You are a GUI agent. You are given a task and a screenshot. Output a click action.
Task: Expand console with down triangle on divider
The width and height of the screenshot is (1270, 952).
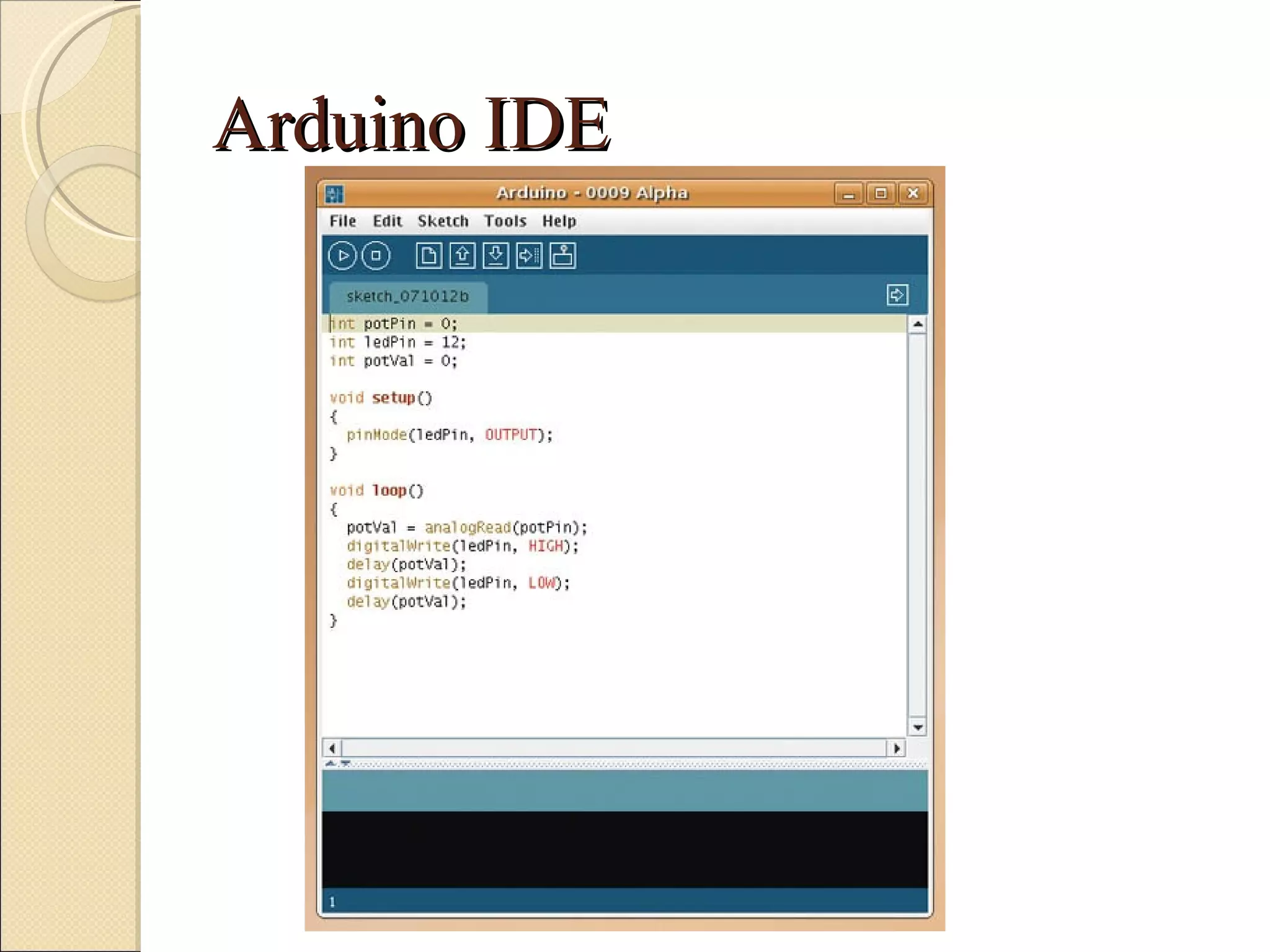345,764
